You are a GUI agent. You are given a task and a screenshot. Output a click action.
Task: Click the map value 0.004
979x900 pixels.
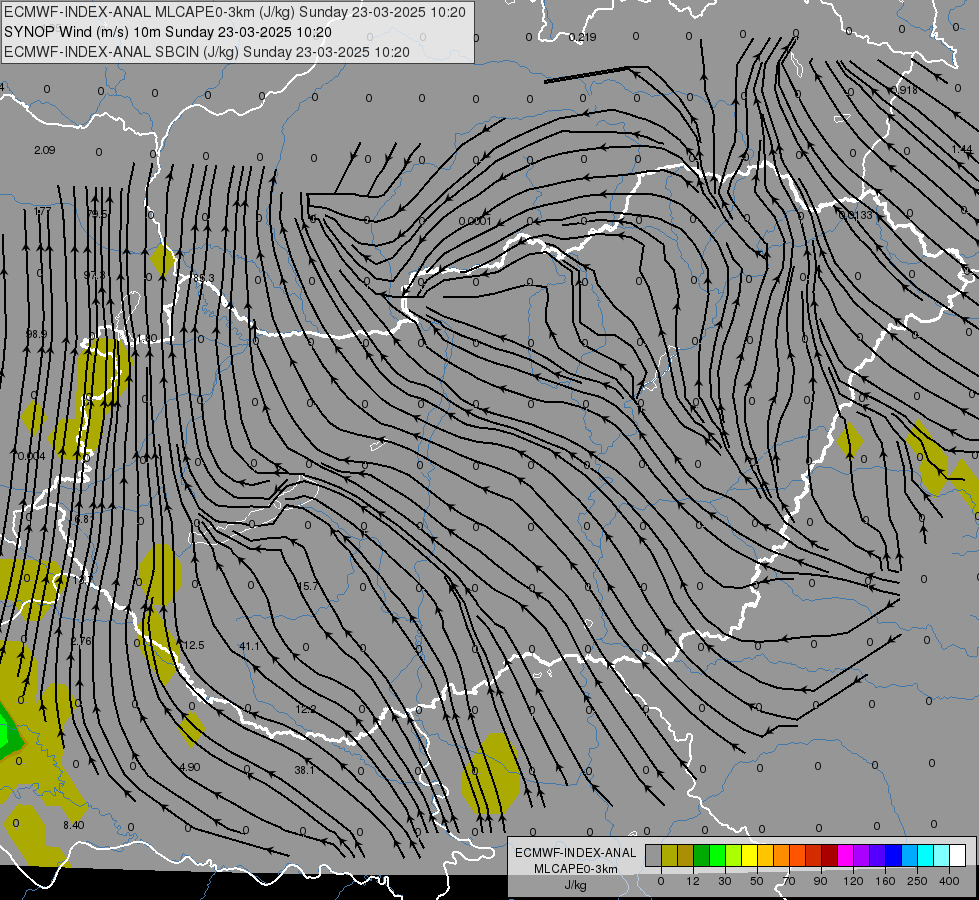(32, 457)
